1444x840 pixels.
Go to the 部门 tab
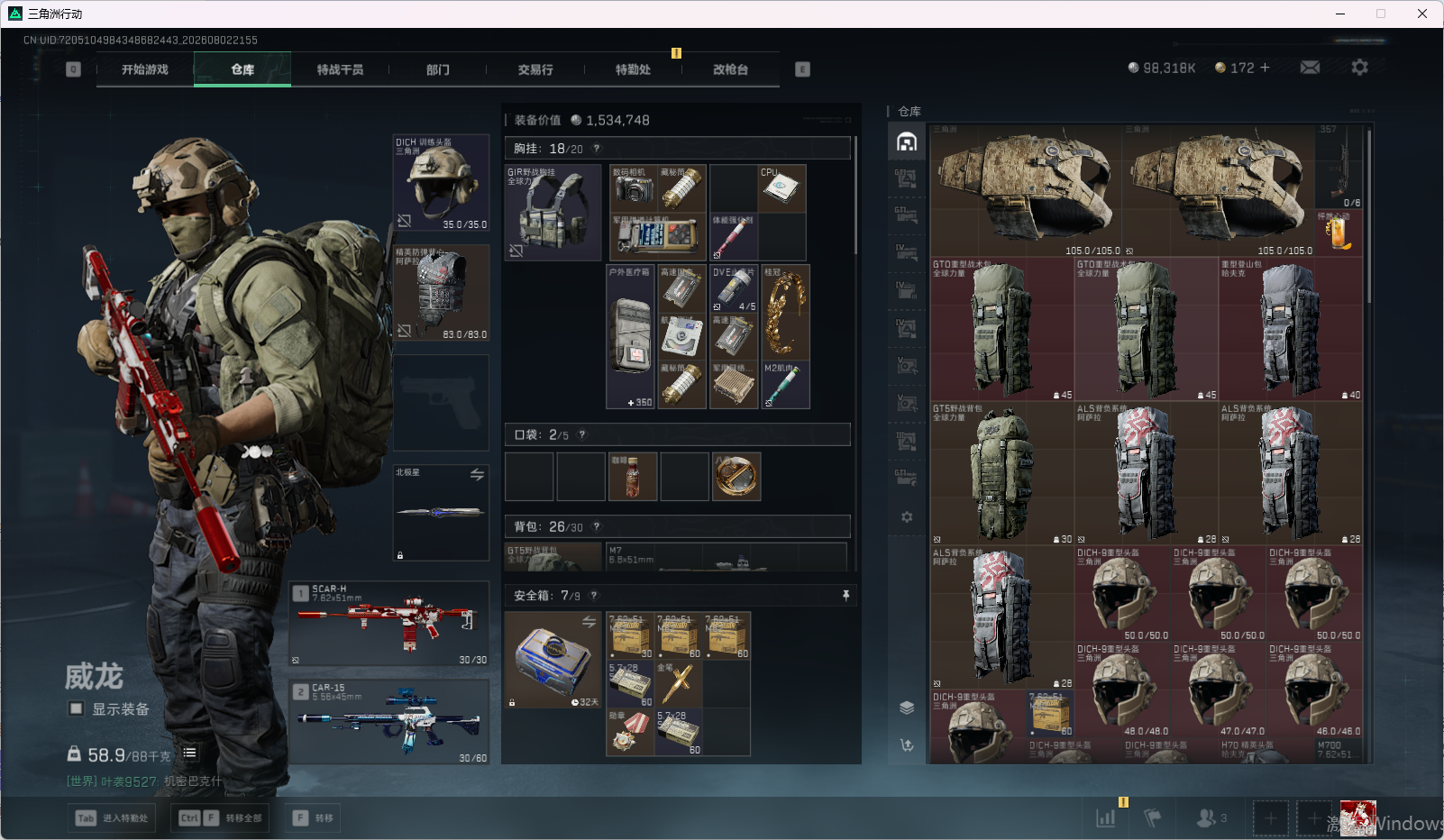(x=438, y=69)
